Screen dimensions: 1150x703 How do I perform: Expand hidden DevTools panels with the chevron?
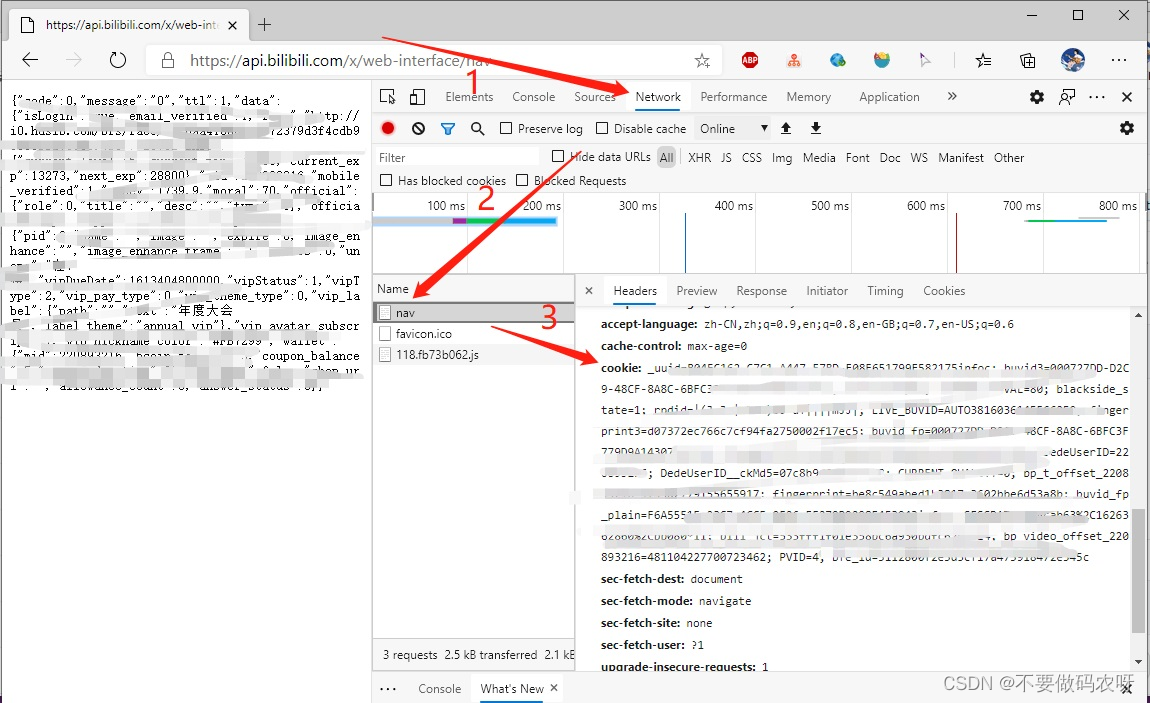pos(952,96)
